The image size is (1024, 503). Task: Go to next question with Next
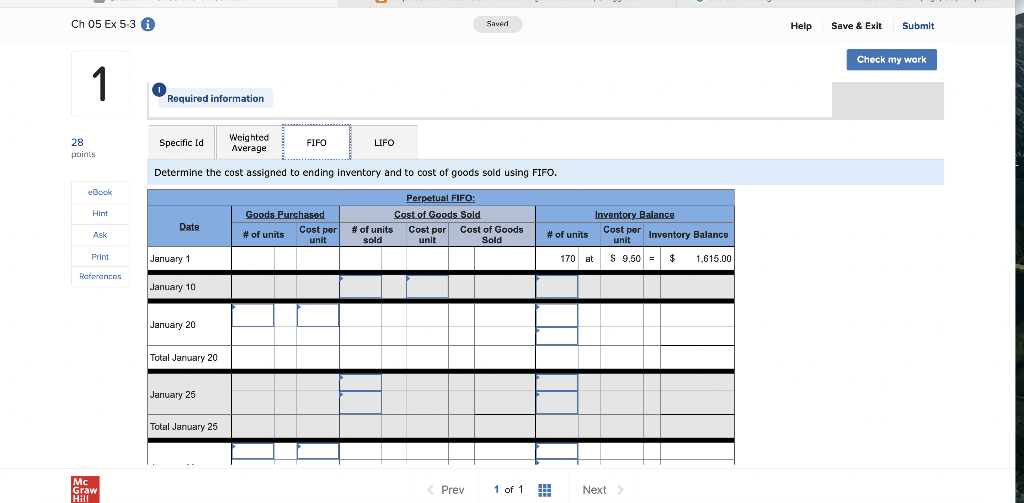click(x=603, y=489)
